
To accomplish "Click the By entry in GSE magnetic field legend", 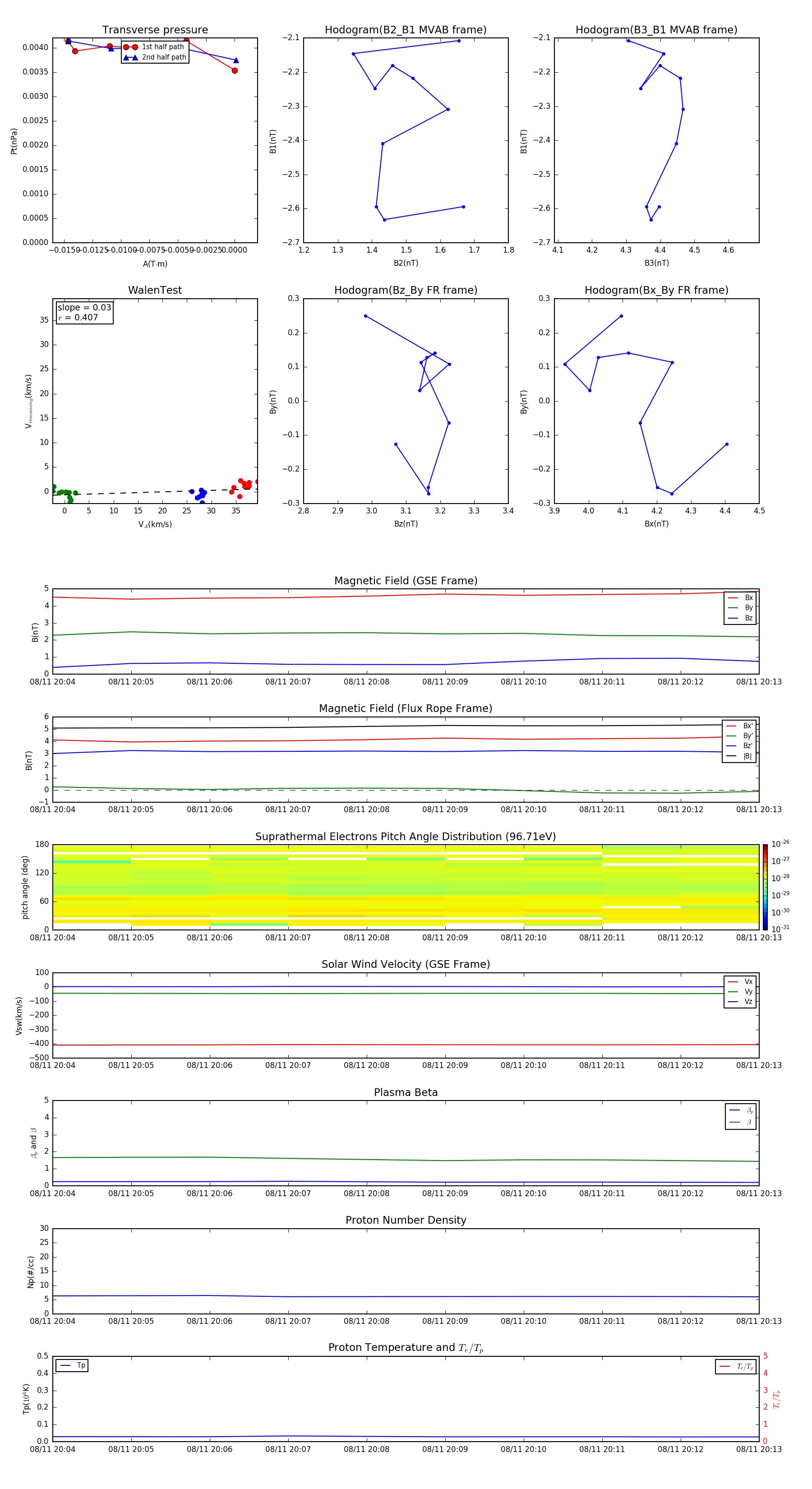I will coord(740,607).
